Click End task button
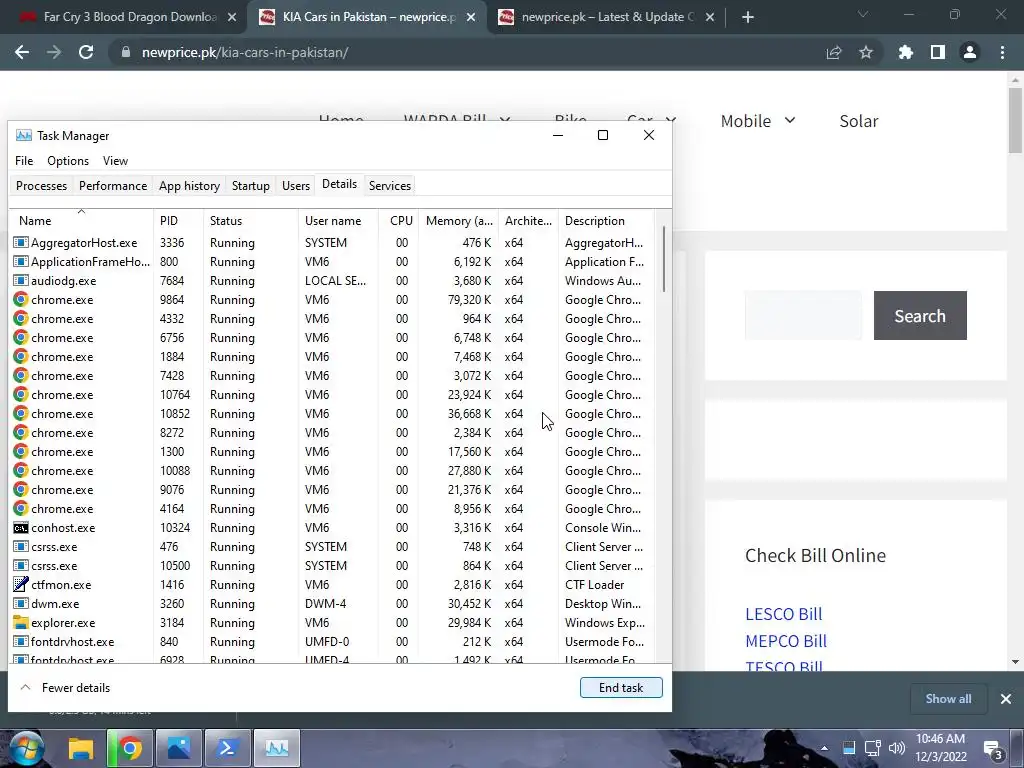The height and width of the screenshot is (768, 1024). tap(621, 688)
